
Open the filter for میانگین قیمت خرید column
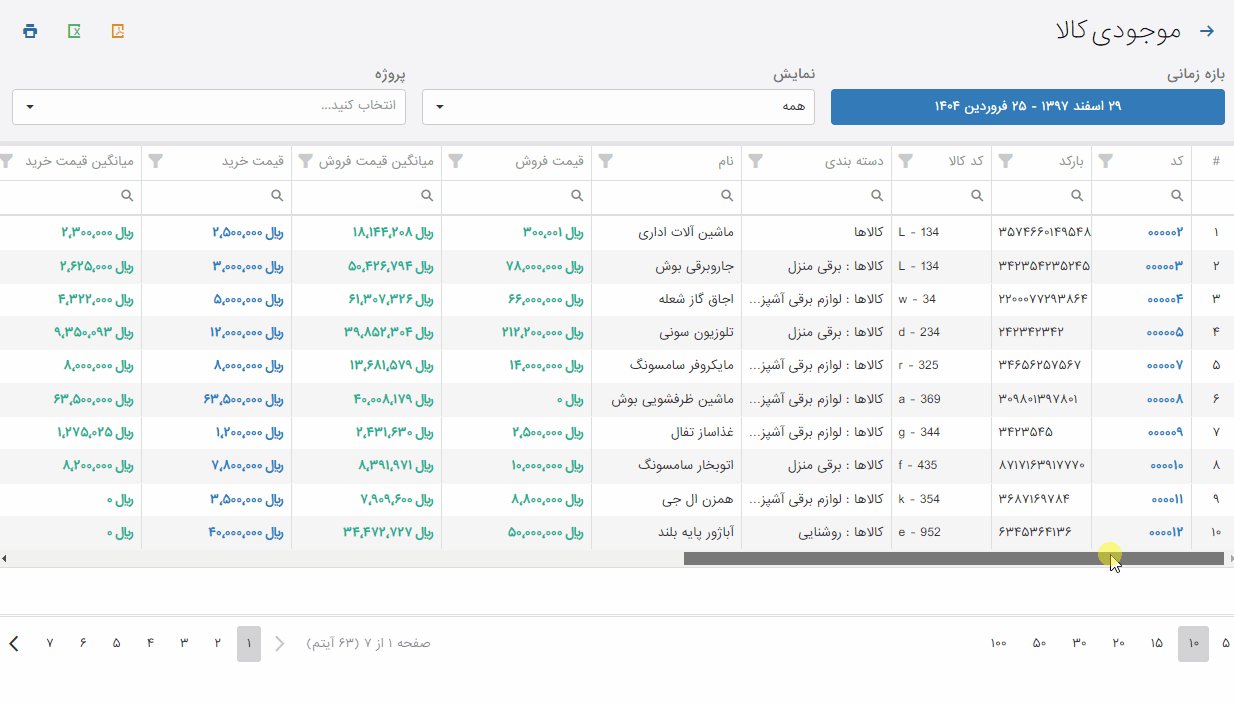[x=6, y=161]
